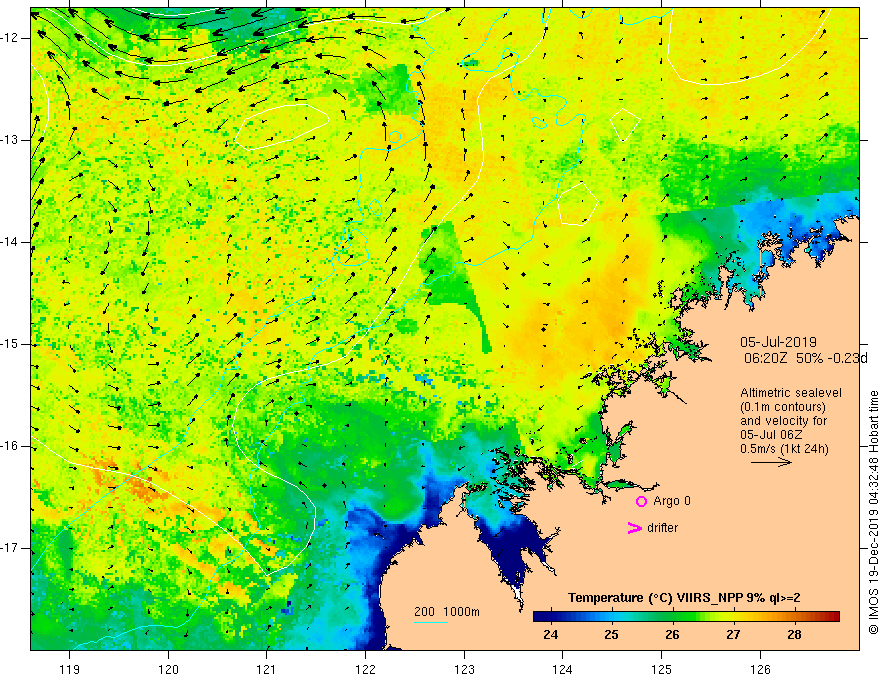This screenshot has width=880, height=680.
Task: Click the 'drifter' legend text
Action: click(662, 528)
